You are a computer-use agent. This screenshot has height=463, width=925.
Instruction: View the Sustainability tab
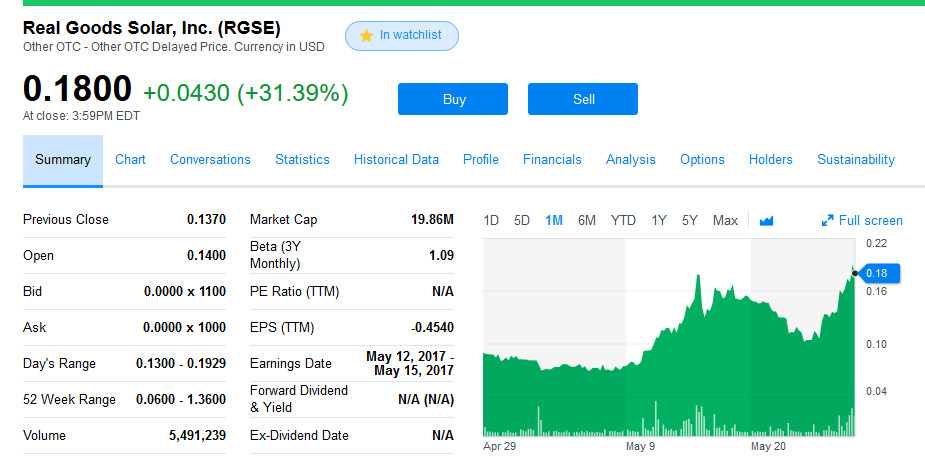click(855, 160)
